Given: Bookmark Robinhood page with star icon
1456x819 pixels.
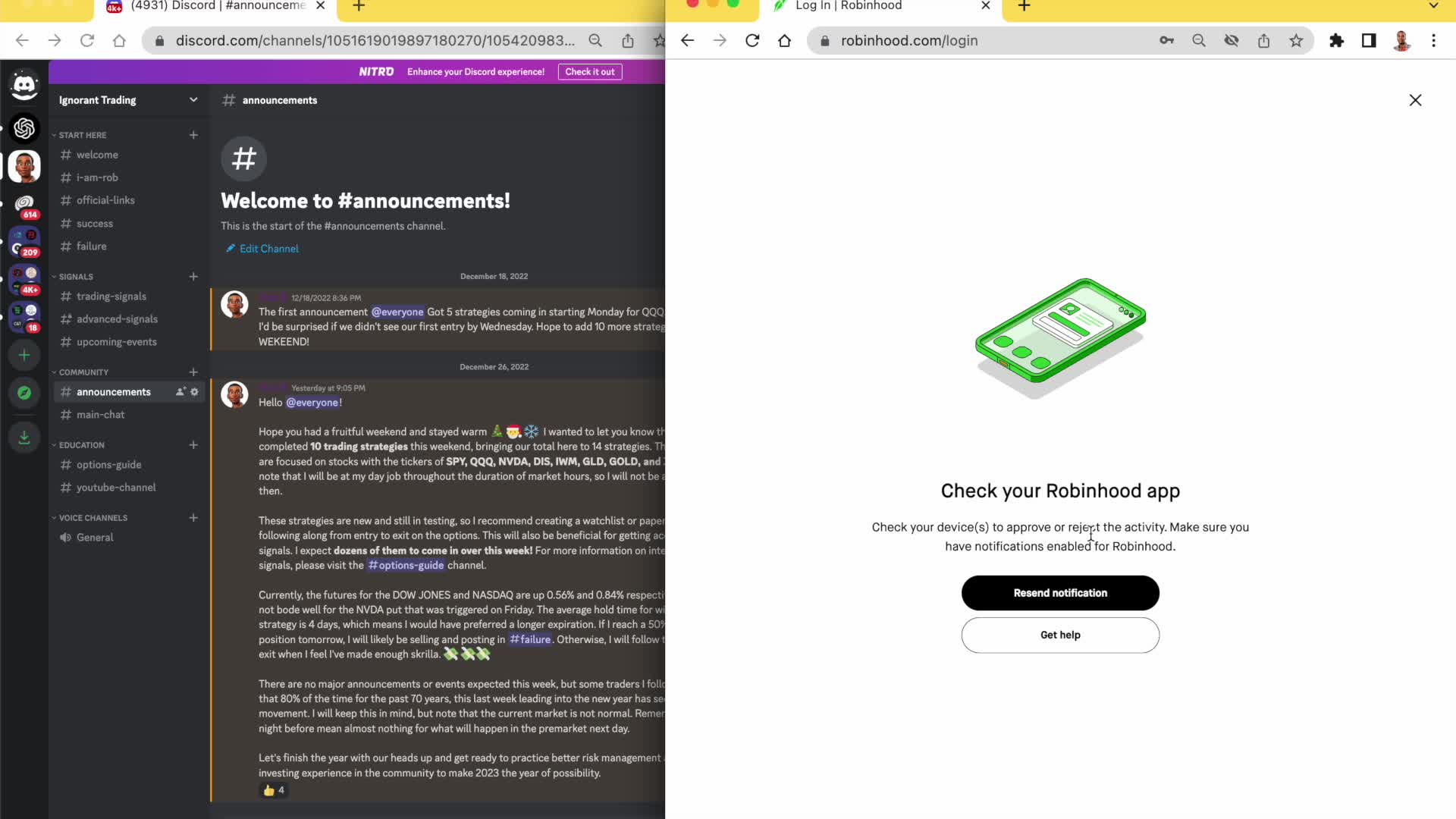Looking at the screenshot, I should pos(1296,41).
